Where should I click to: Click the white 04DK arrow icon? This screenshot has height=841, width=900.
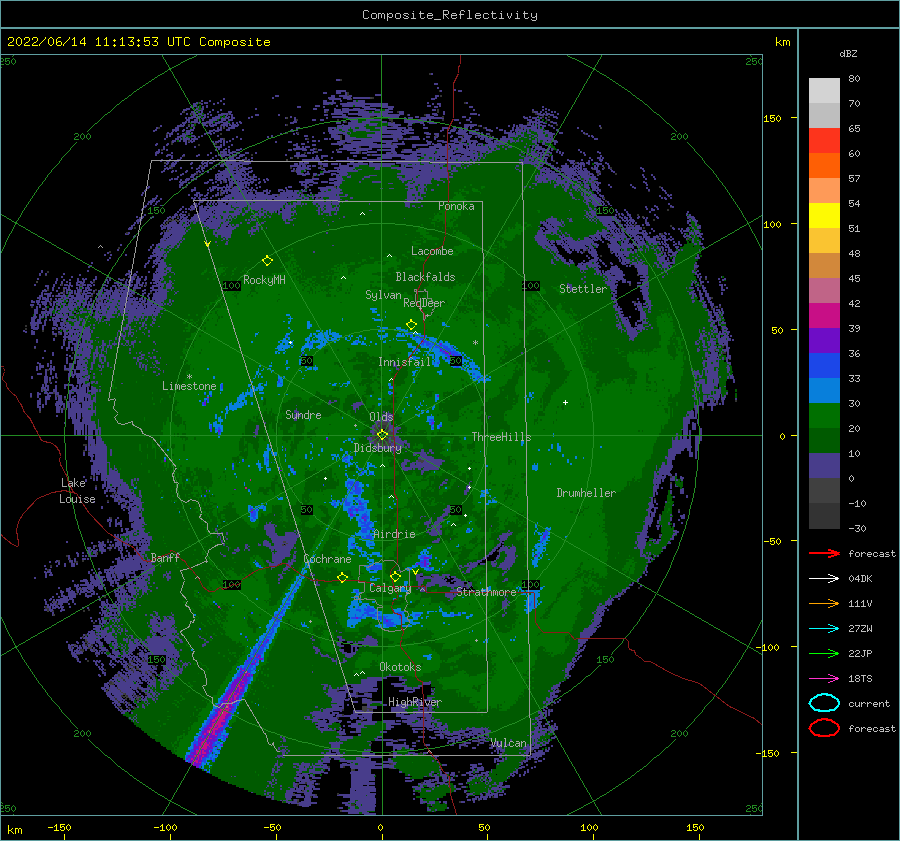click(824, 579)
